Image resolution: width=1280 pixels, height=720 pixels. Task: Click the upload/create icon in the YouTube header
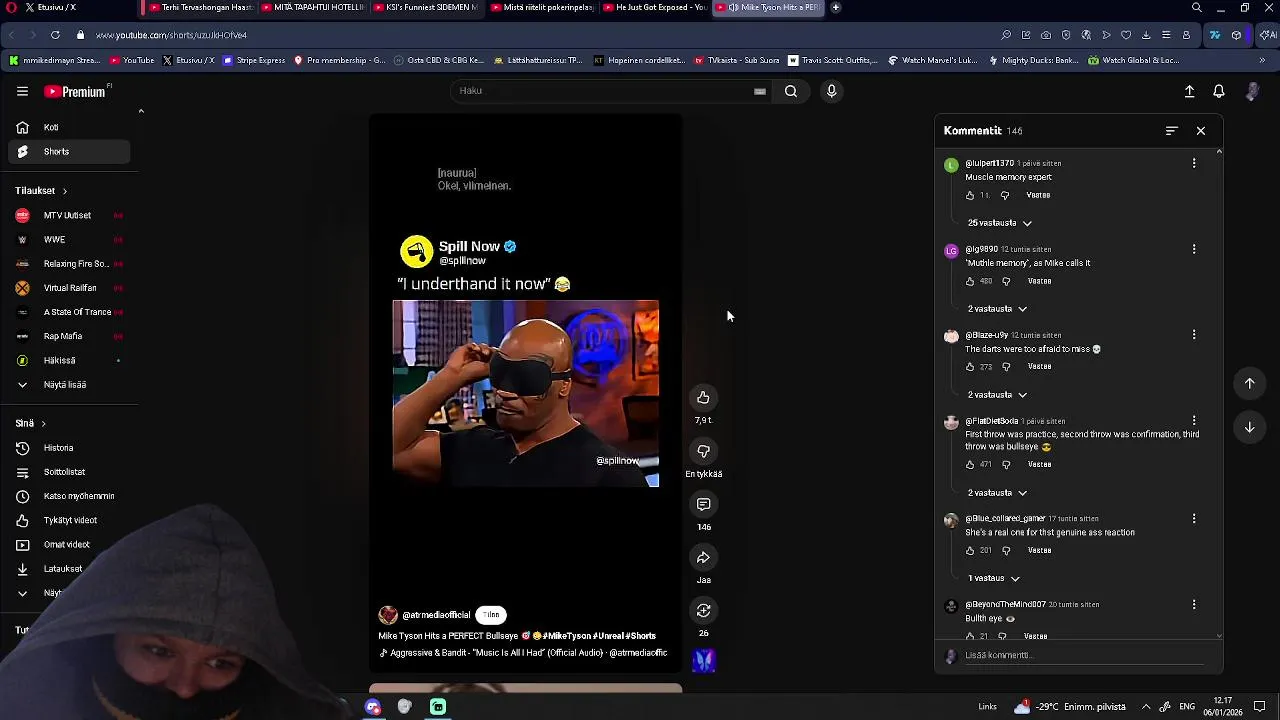click(x=1189, y=91)
